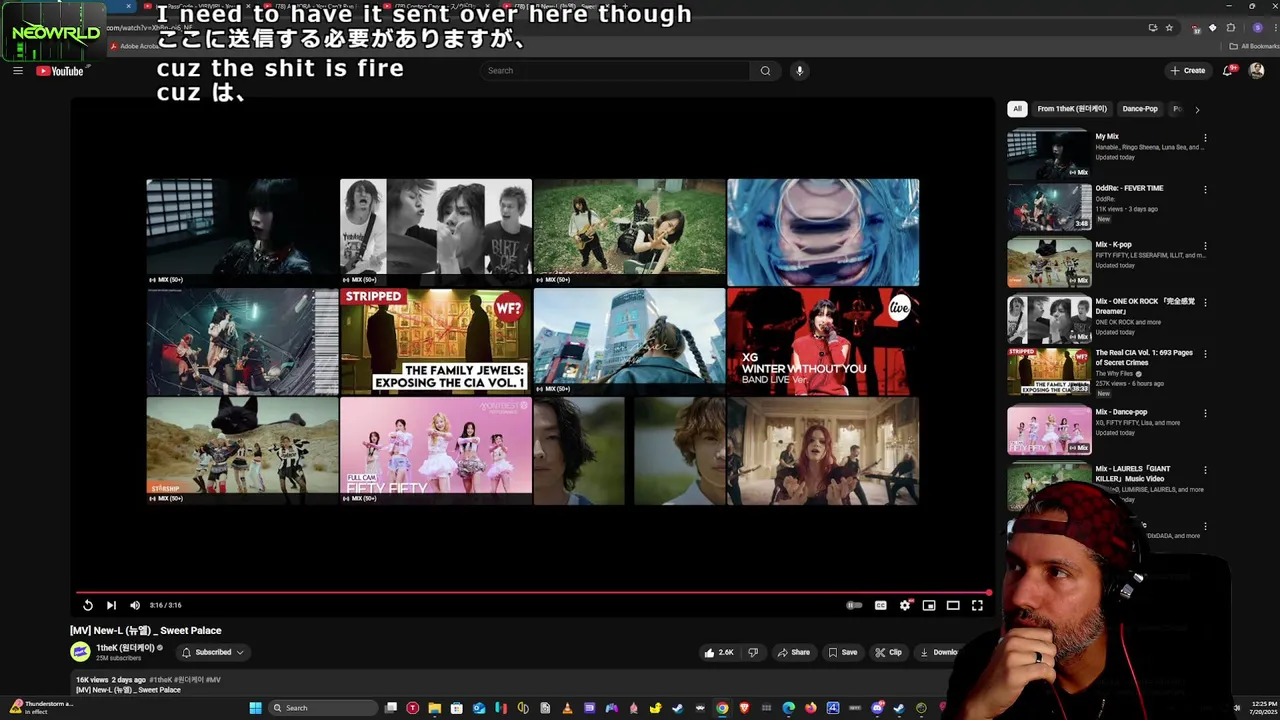Select the Dance-Pop filter chip
Screen dimensions: 1280x720
[1140, 109]
